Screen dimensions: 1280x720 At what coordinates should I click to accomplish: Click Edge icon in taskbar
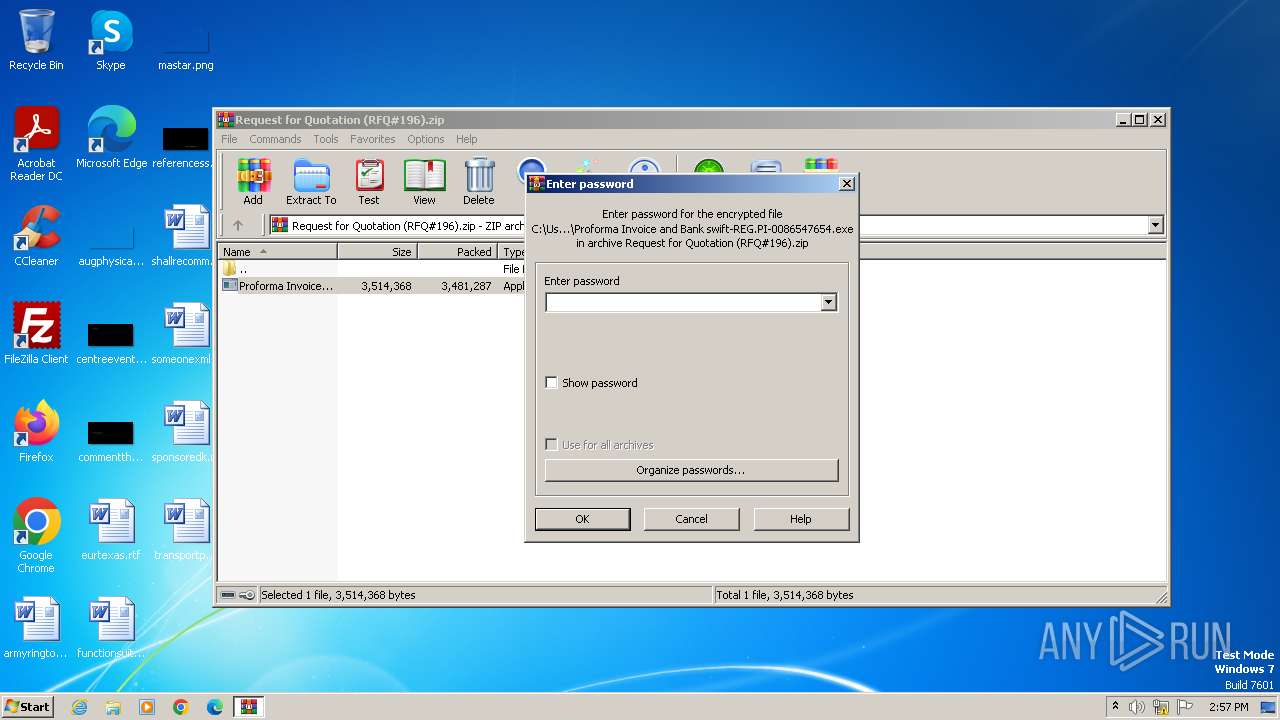215,707
